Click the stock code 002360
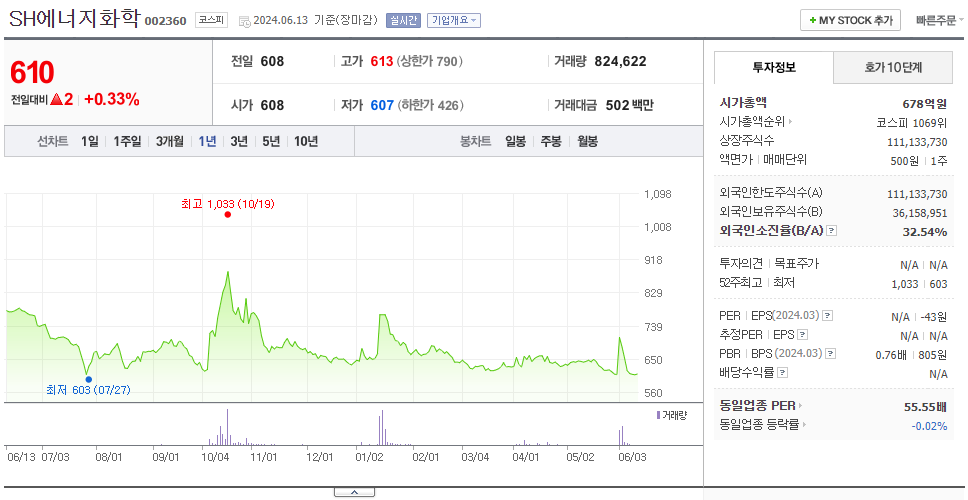 165,21
